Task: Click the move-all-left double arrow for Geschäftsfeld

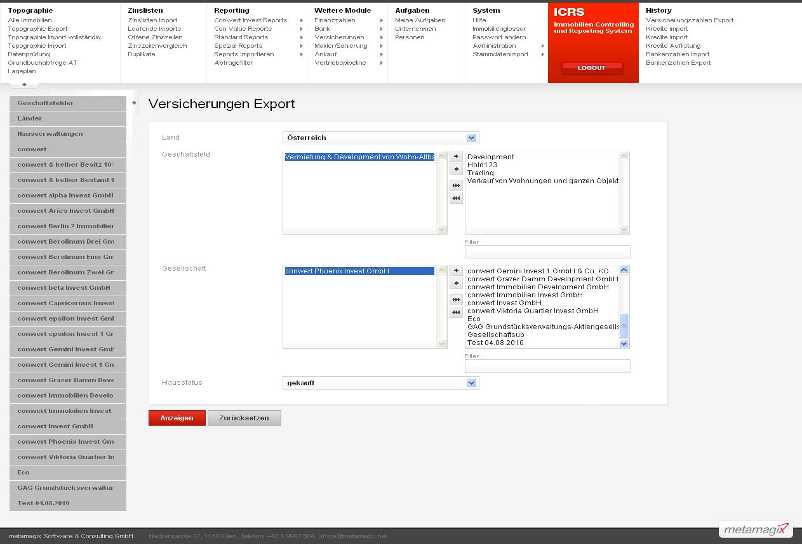Action: (456, 198)
